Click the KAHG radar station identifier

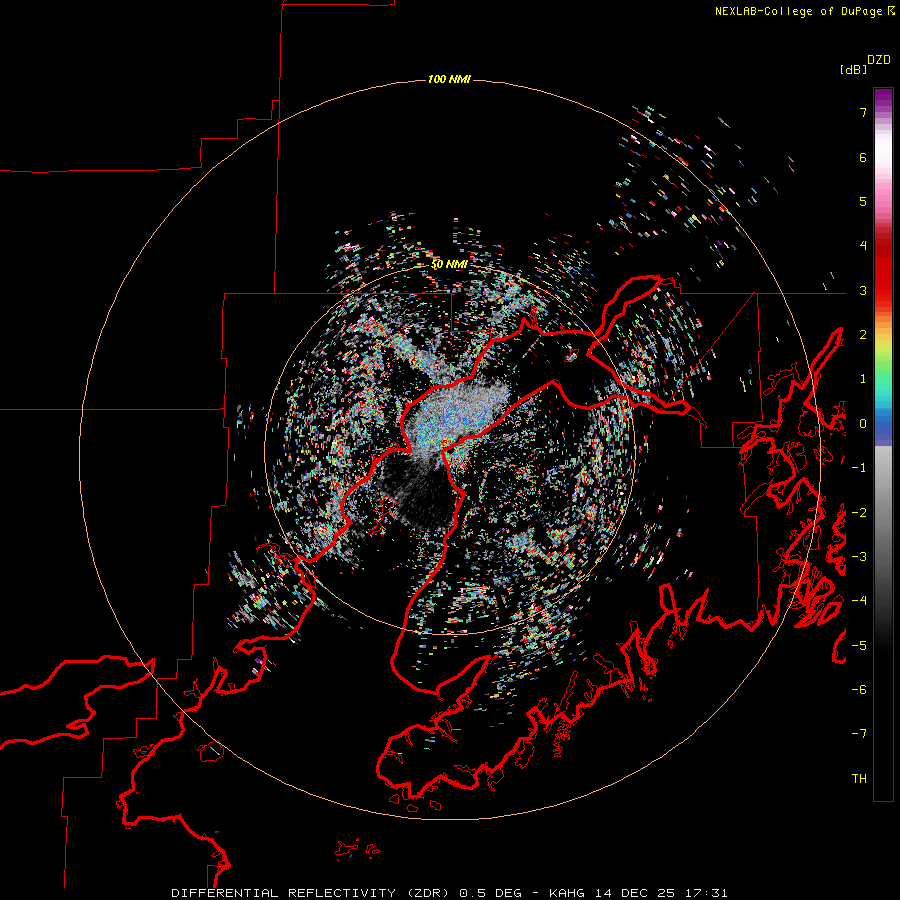567,893
